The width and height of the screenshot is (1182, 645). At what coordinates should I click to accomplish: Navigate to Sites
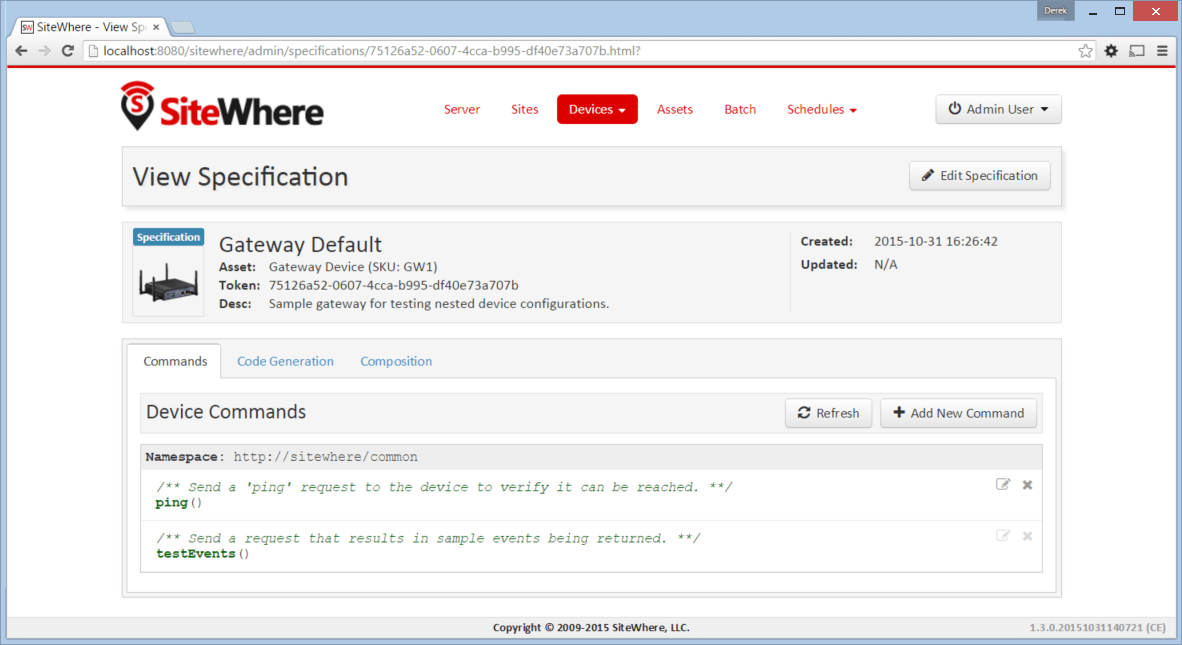525,109
